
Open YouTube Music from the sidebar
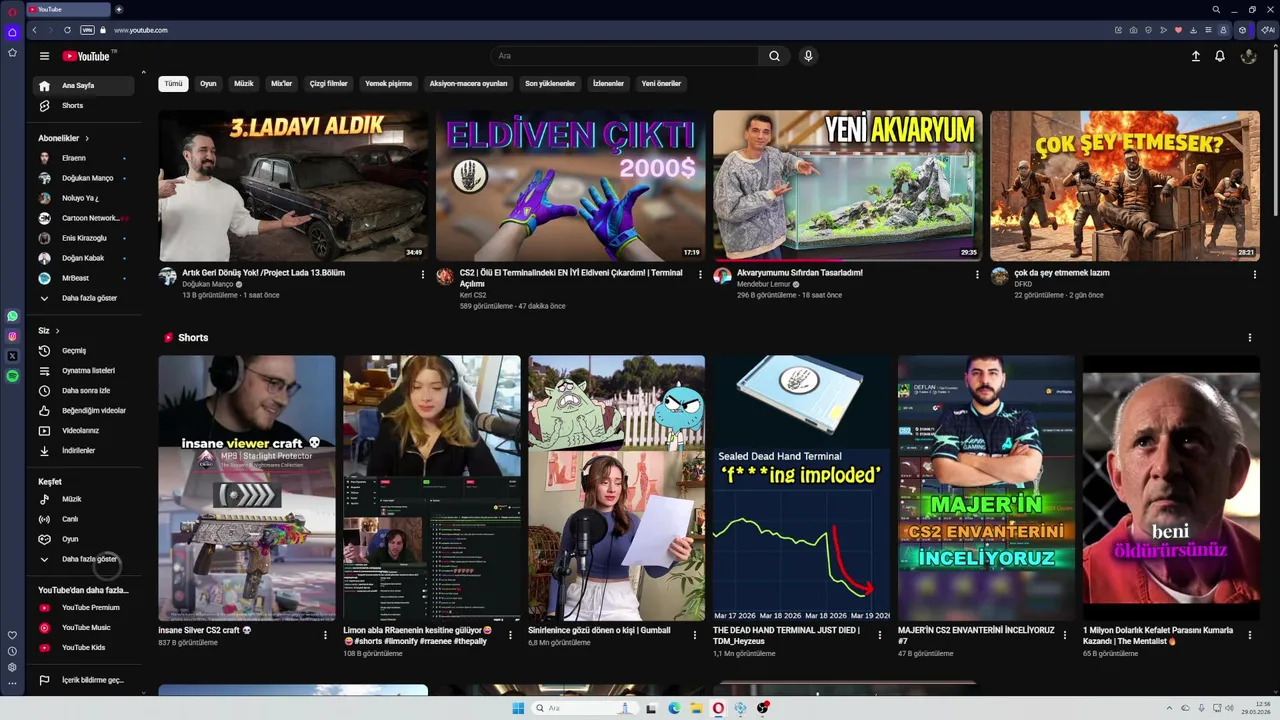[x=84, y=628]
